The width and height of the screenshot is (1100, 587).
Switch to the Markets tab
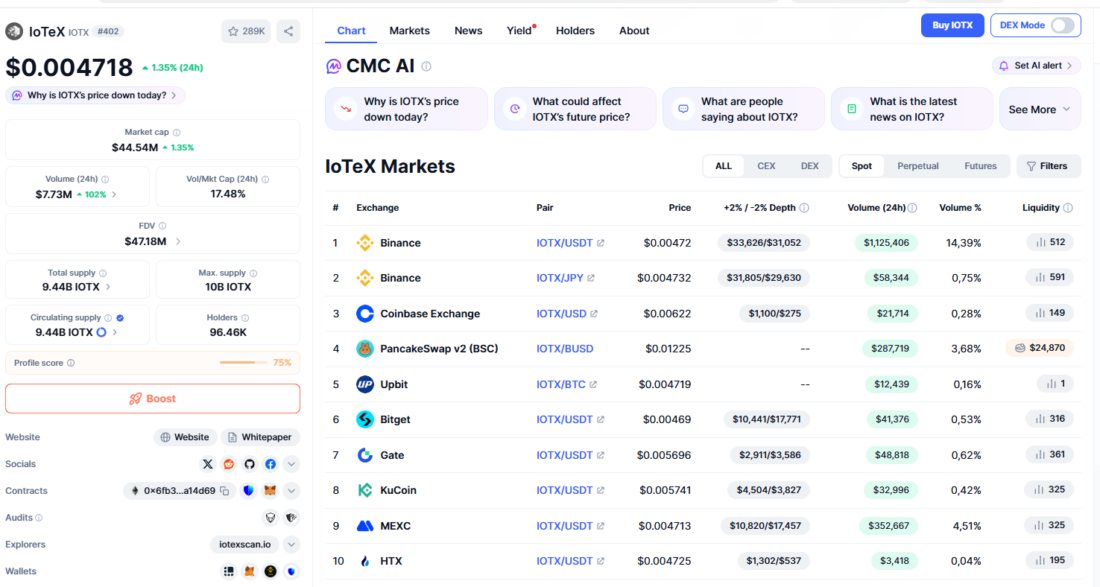pyautogui.click(x=410, y=31)
